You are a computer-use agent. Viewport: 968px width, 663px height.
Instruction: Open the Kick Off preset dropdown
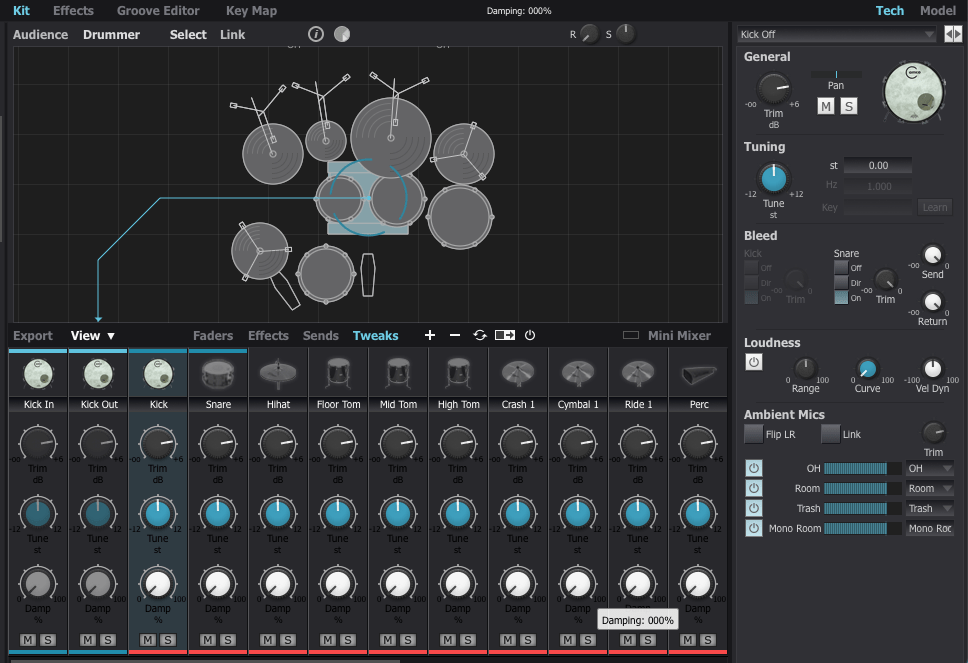click(x=837, y=34)
